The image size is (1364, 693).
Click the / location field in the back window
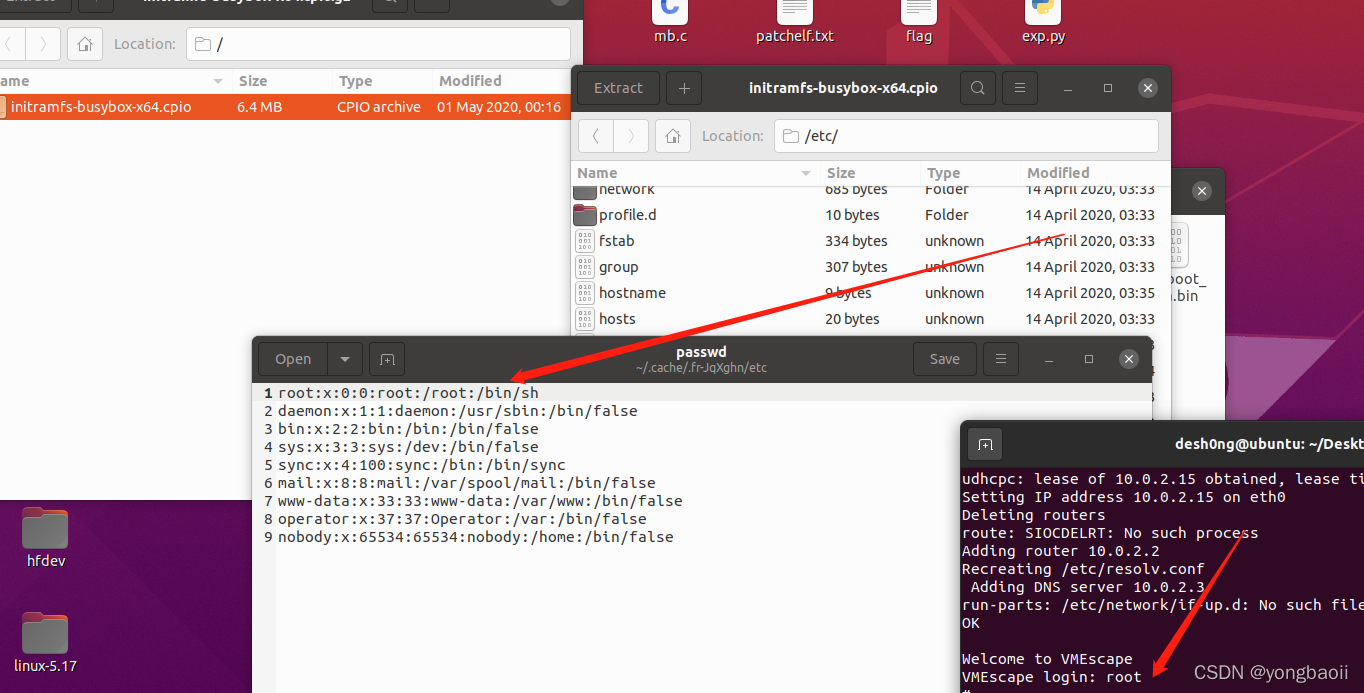378,44
